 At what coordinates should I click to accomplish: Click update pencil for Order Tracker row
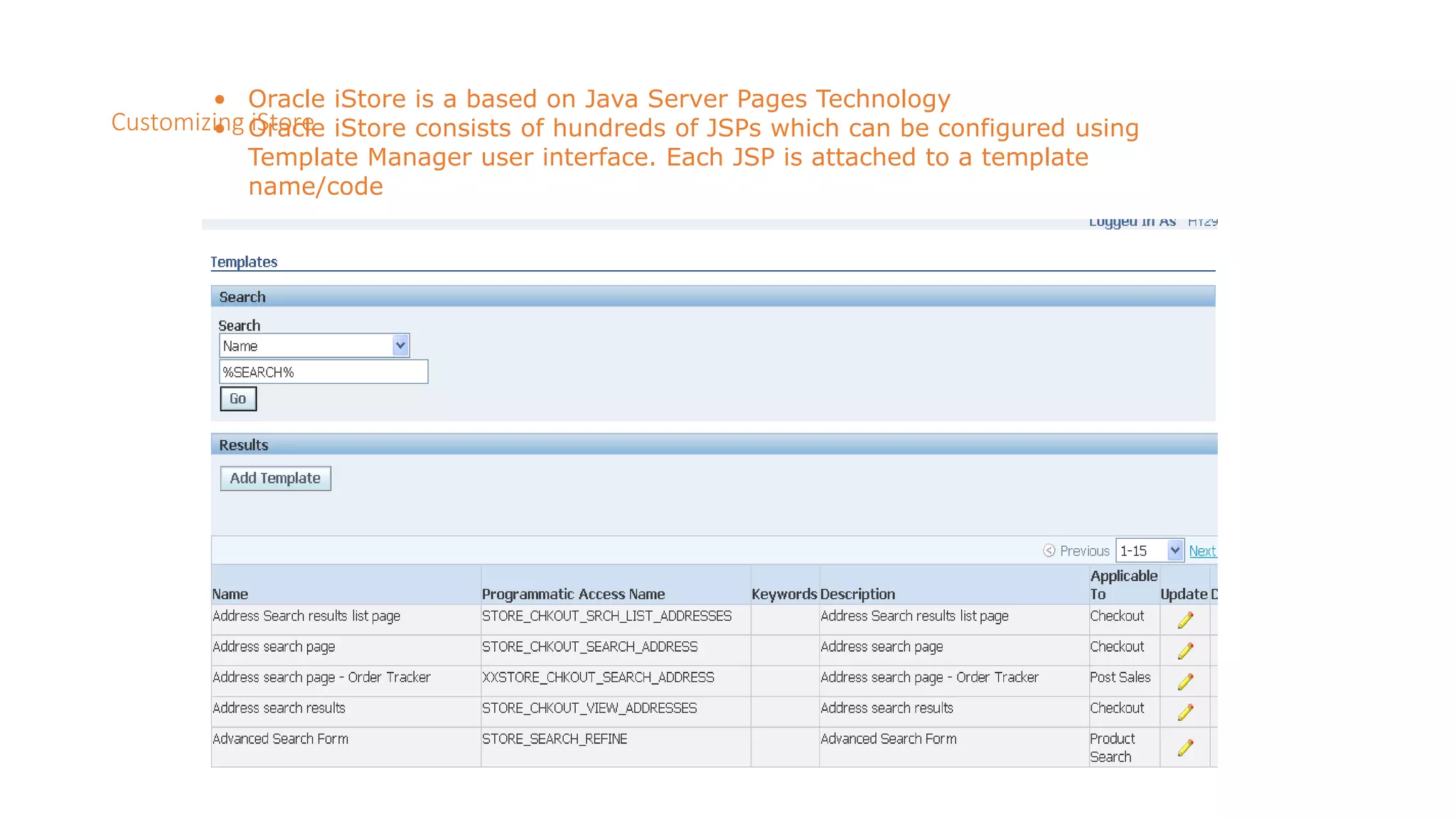(1185, 681)
